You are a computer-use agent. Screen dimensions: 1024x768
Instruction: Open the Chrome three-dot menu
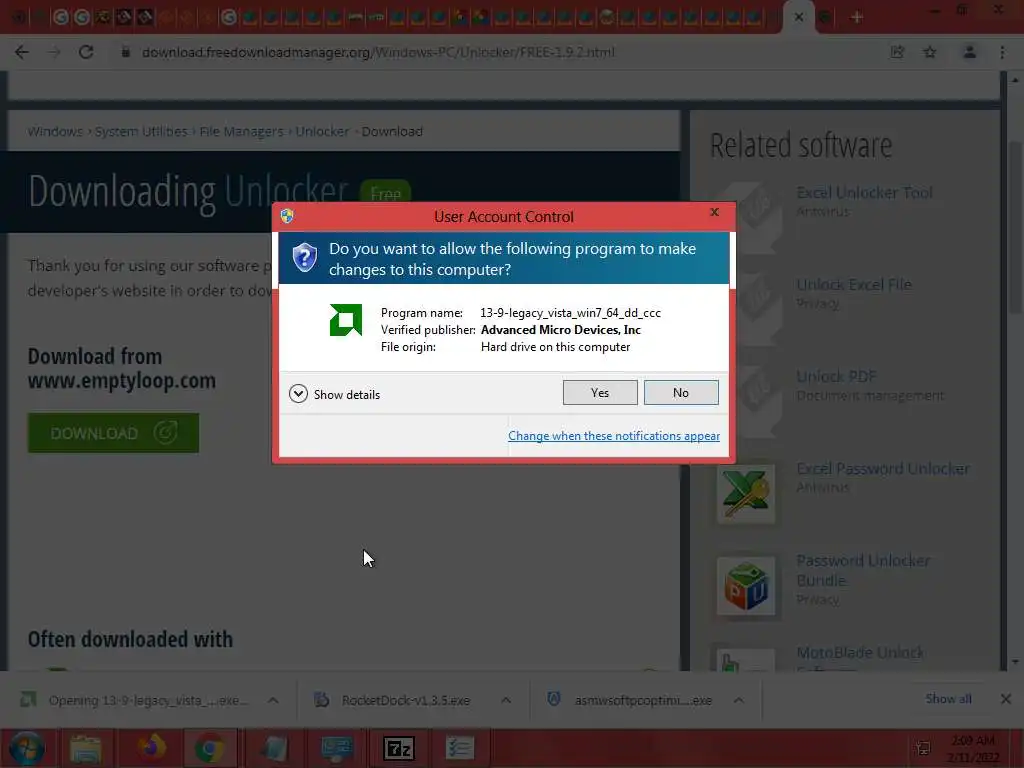(1002, 52)
